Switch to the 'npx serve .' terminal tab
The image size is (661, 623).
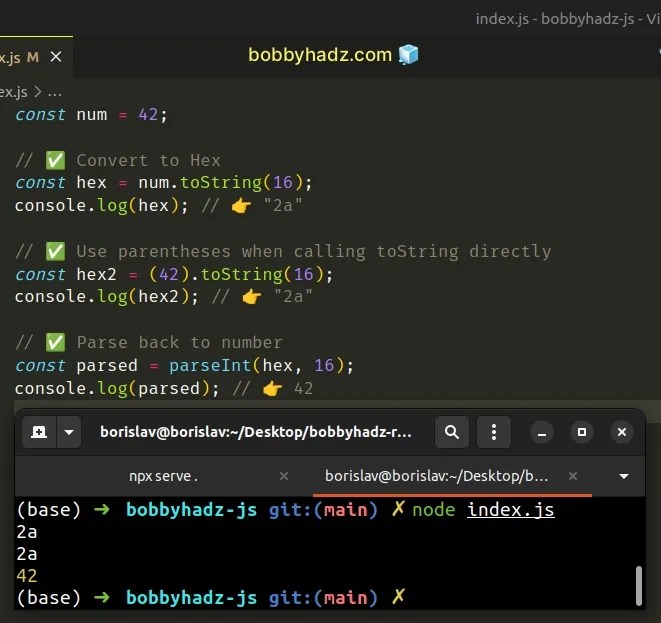[164, 476]
